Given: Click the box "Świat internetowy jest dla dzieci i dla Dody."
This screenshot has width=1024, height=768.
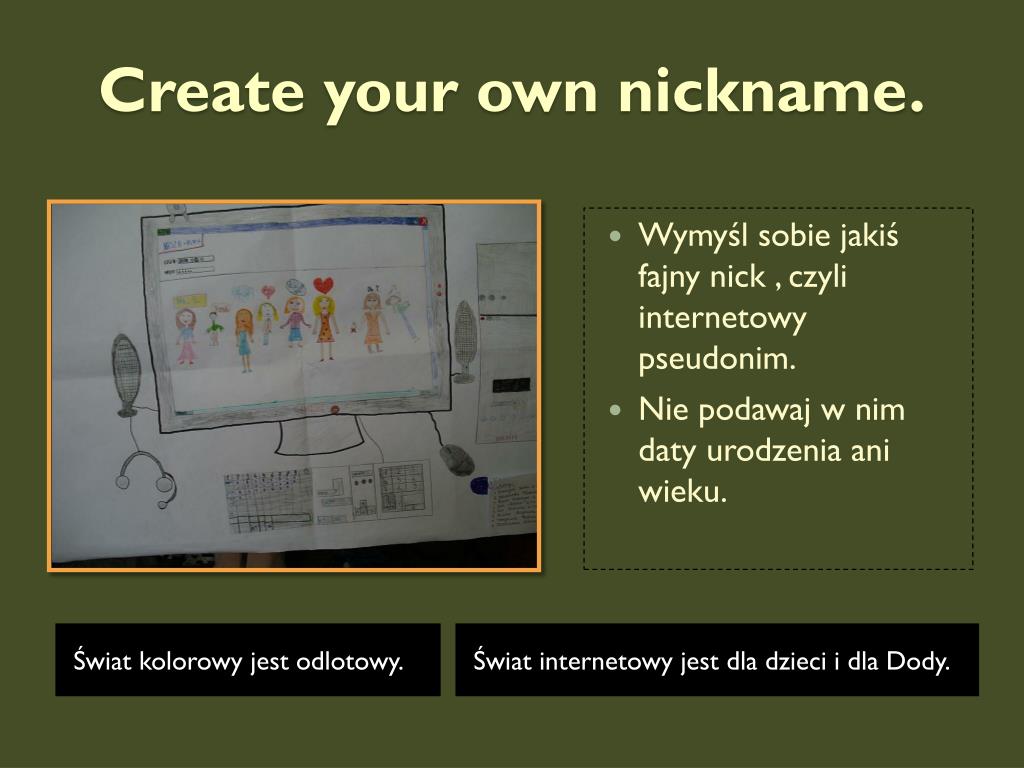Looking at the screenshot, I should [717, 660].
